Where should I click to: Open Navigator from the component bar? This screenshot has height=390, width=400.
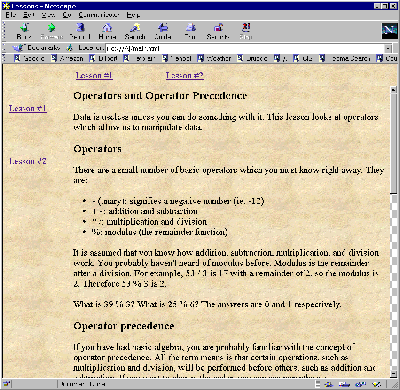(328, 385)
